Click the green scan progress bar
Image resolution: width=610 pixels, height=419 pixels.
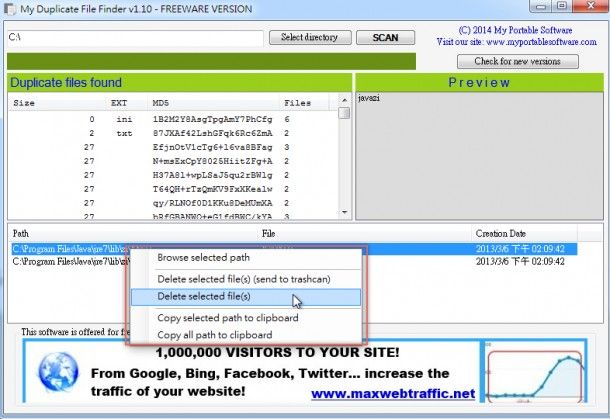click(211, 61)
